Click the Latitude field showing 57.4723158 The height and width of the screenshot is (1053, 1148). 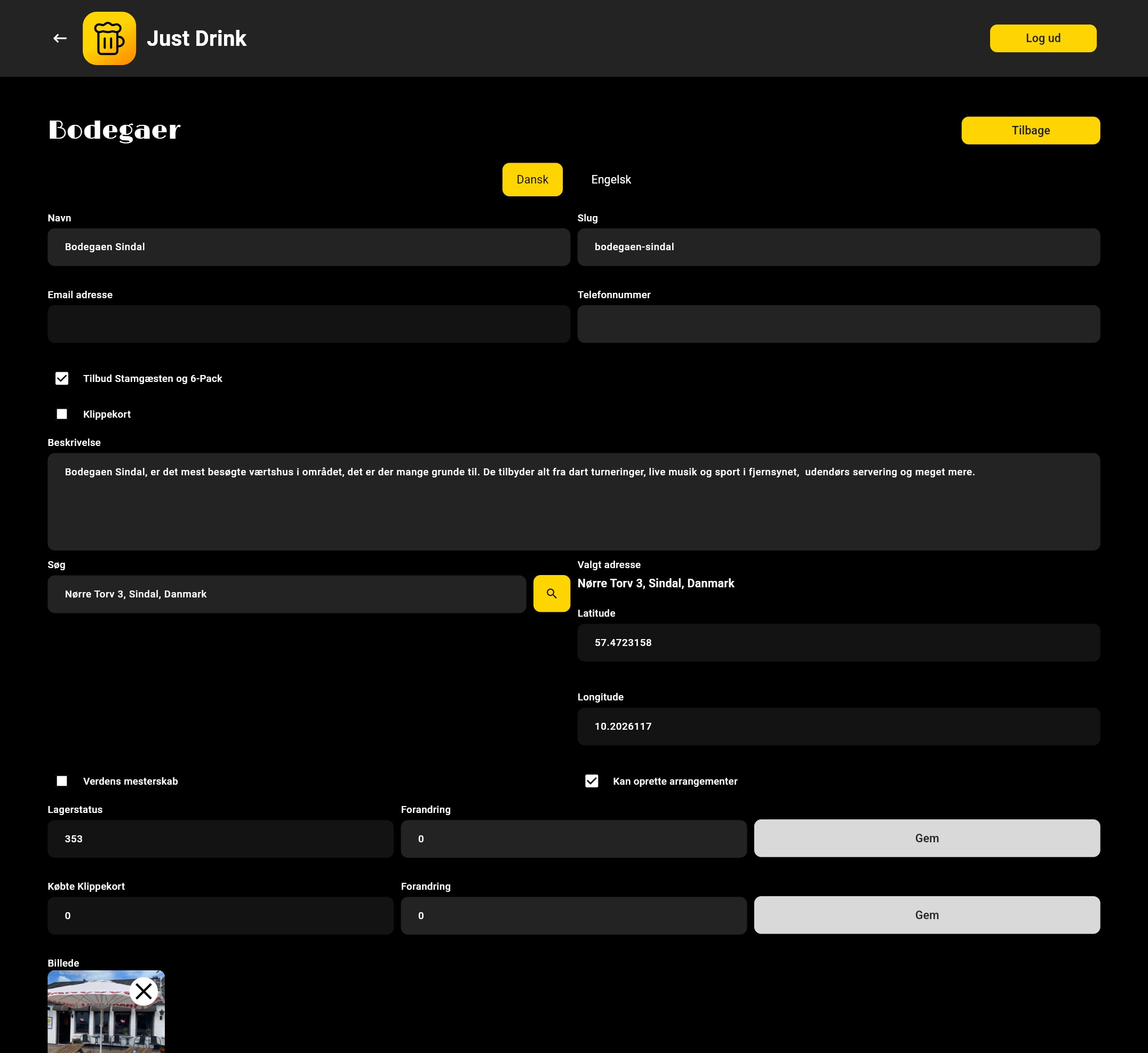pos(838,642)
